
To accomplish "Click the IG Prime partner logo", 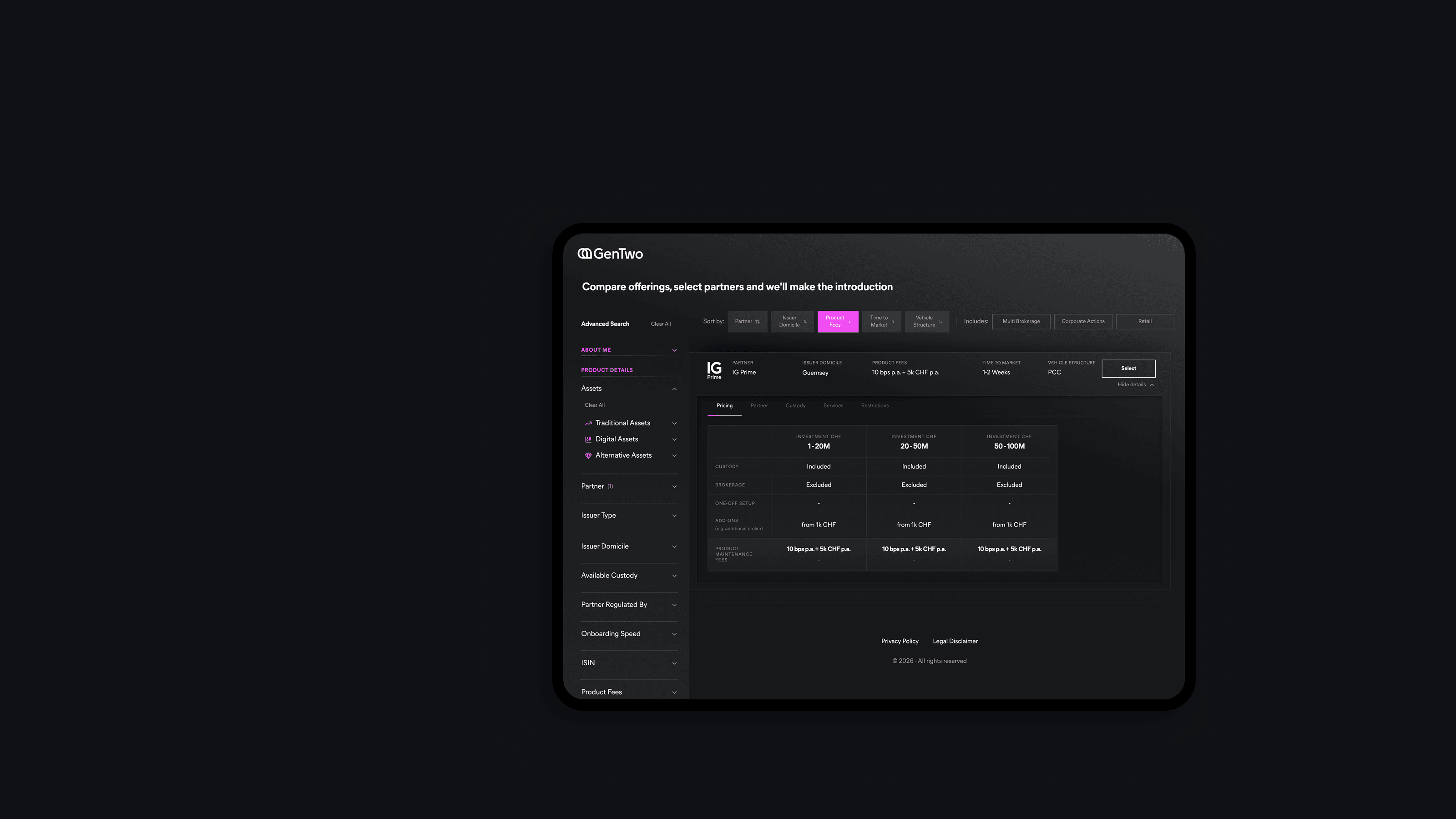I will click(x=714, y=371).
